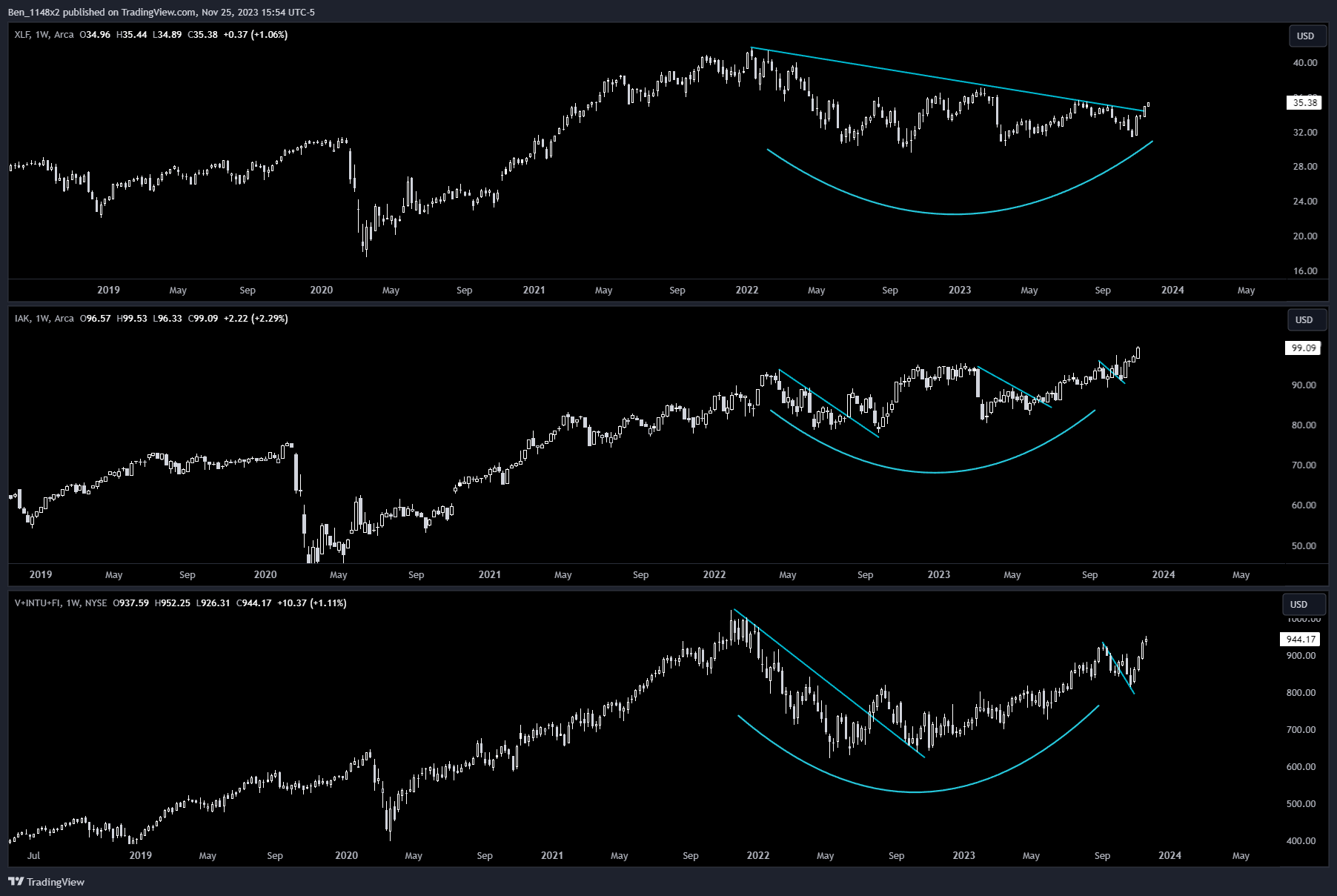The height and width of the screenshot is (896, 1337).
Task: Click the 2019 label on XLF time axis
Action: (108, 291)
